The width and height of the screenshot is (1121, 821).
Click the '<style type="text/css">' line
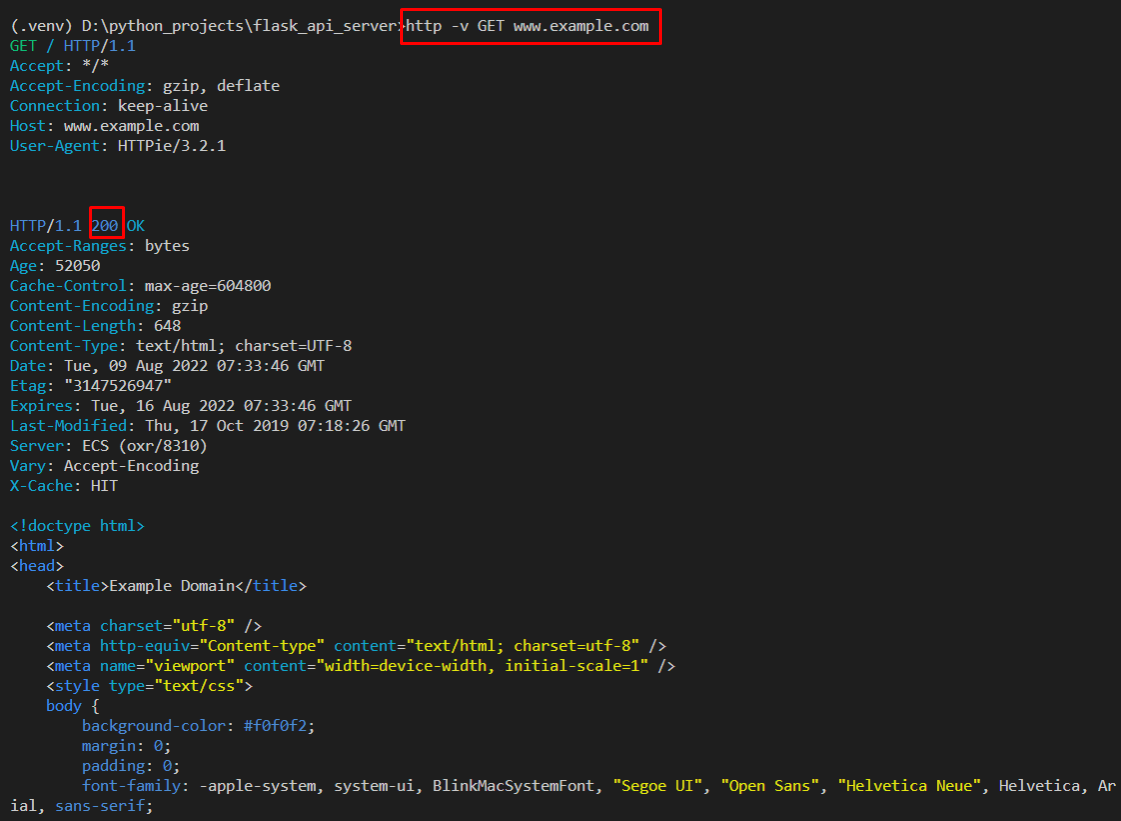tap(149, 687)
